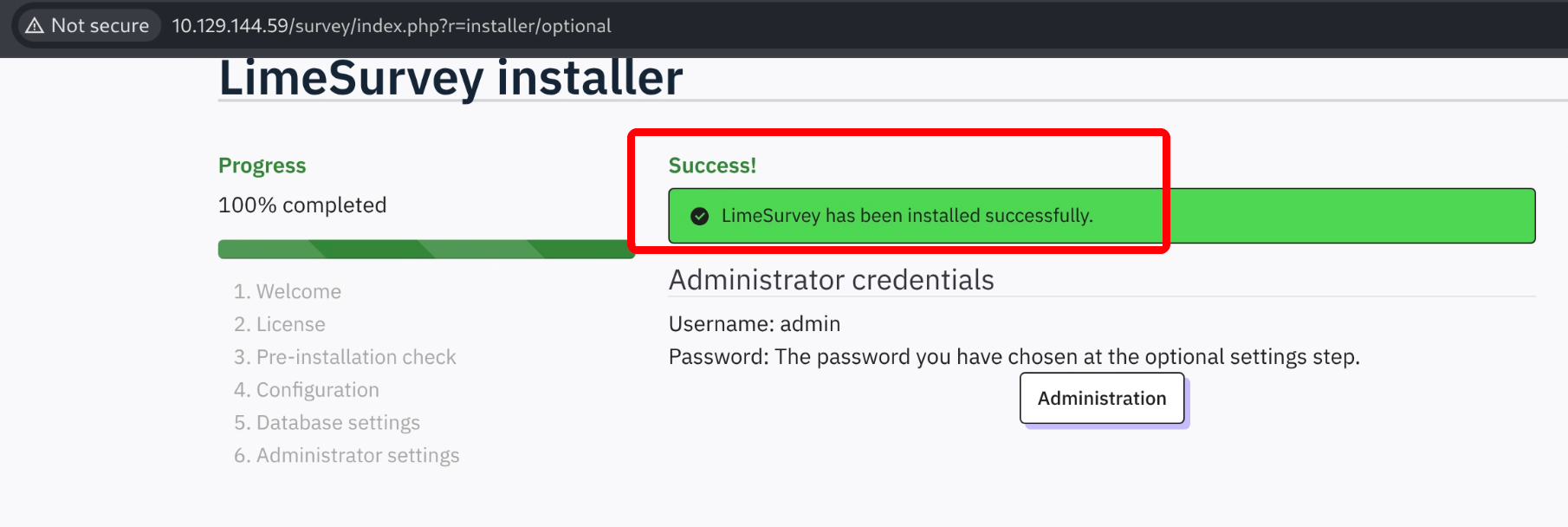Click the "Username: admin" line
Screen dimensions: 1568x527
pos(755,324)
